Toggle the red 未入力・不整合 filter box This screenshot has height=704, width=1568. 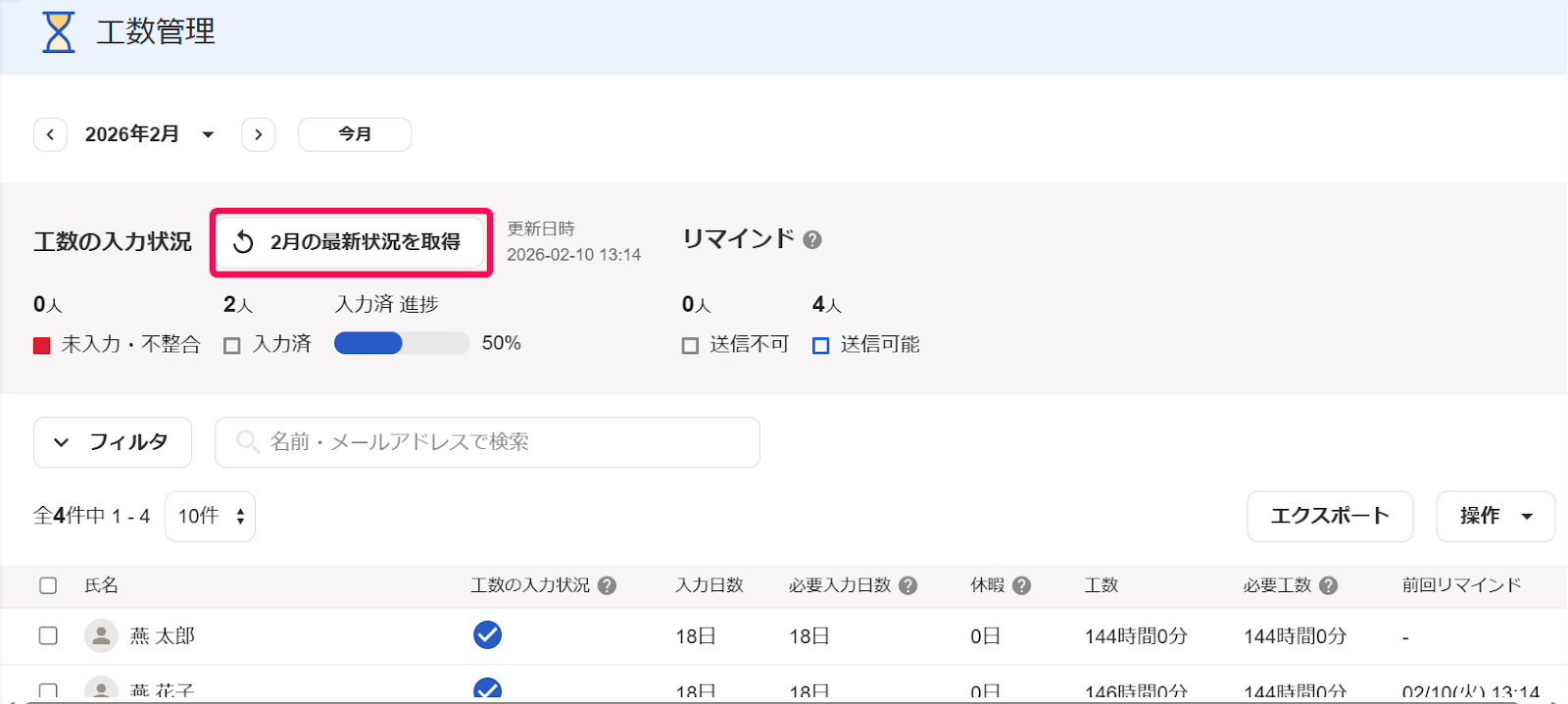(42, 345)
